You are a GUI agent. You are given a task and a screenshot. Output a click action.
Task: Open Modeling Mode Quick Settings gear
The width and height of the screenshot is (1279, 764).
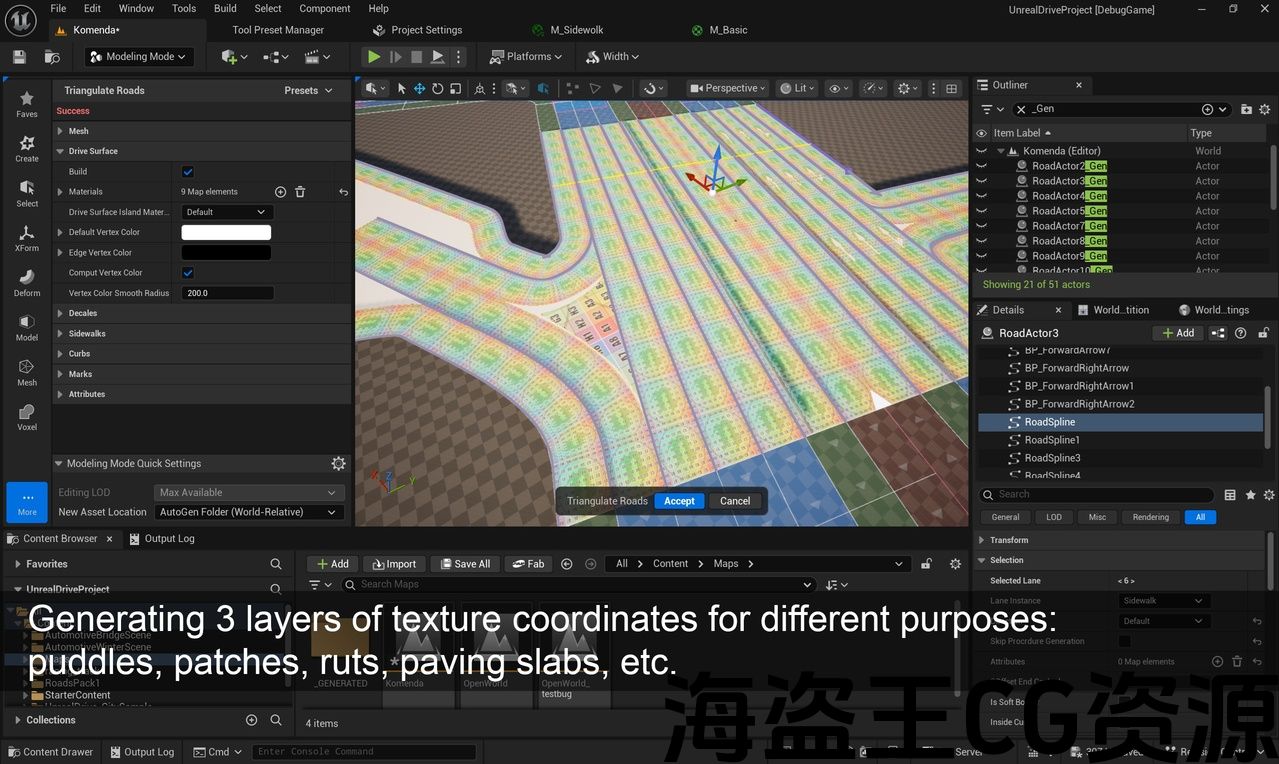338,464
